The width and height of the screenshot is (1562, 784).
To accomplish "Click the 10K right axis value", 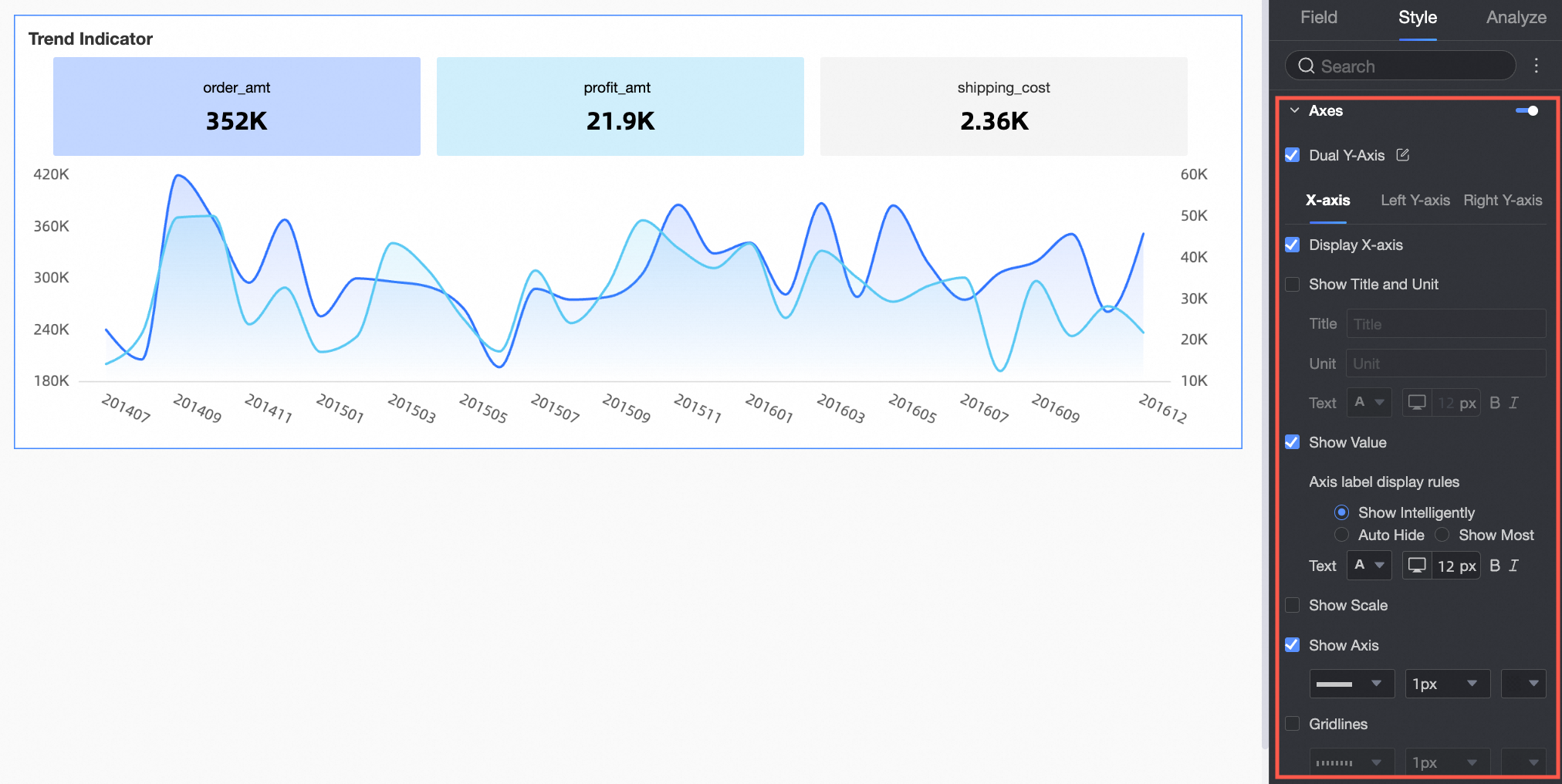I will coord(1194,381).
